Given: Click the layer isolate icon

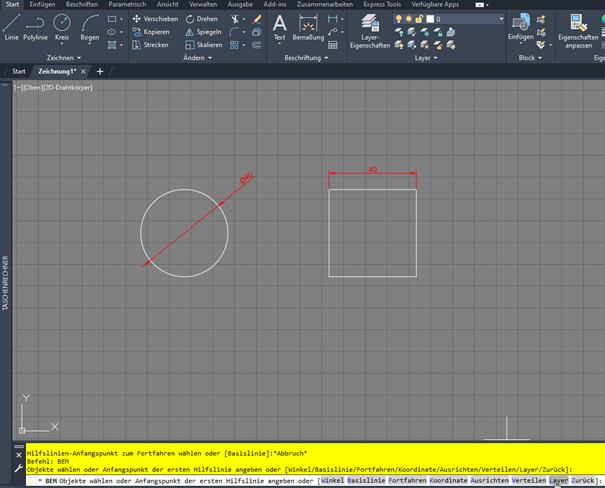Looking at the screenshot, I should [x=412, y=32].
